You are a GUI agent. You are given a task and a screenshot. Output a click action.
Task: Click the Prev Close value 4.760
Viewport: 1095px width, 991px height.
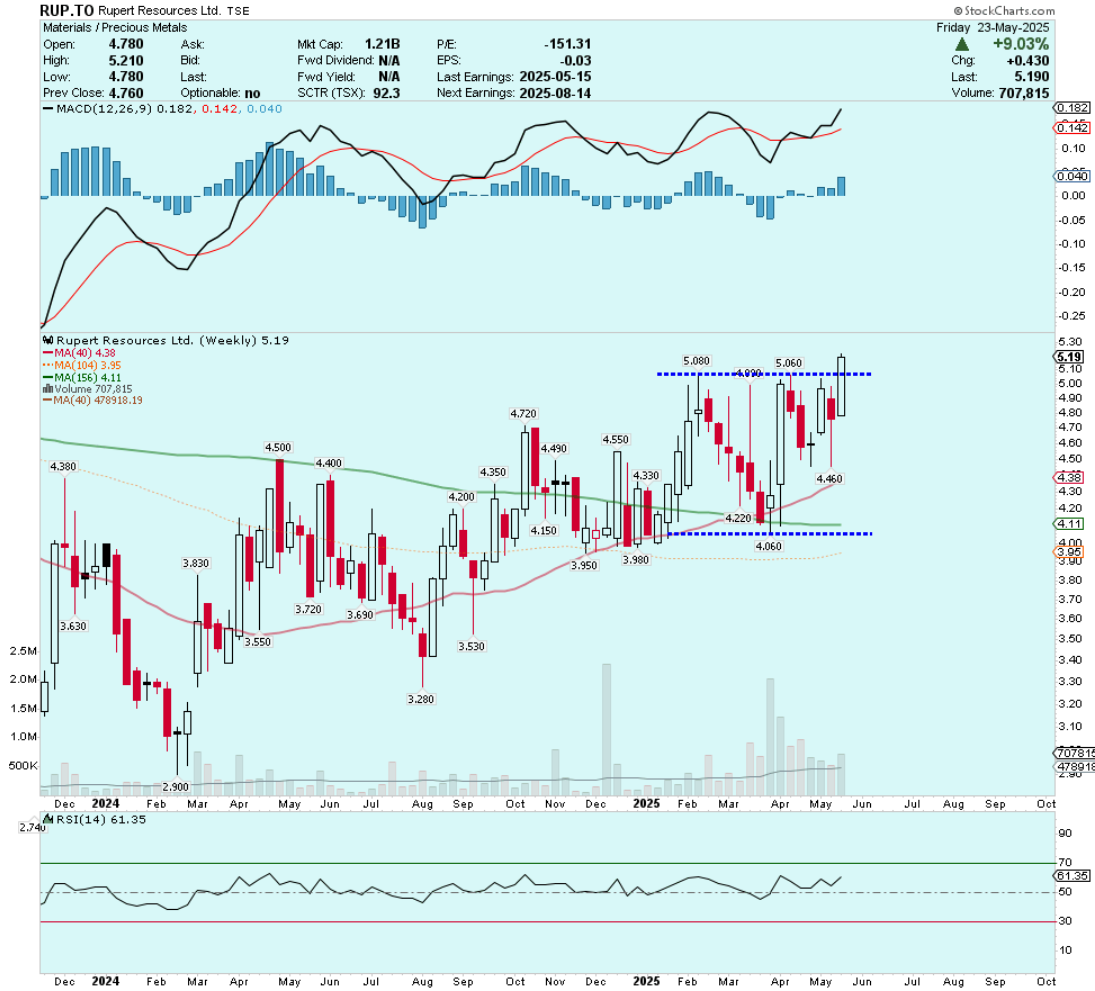126,93
